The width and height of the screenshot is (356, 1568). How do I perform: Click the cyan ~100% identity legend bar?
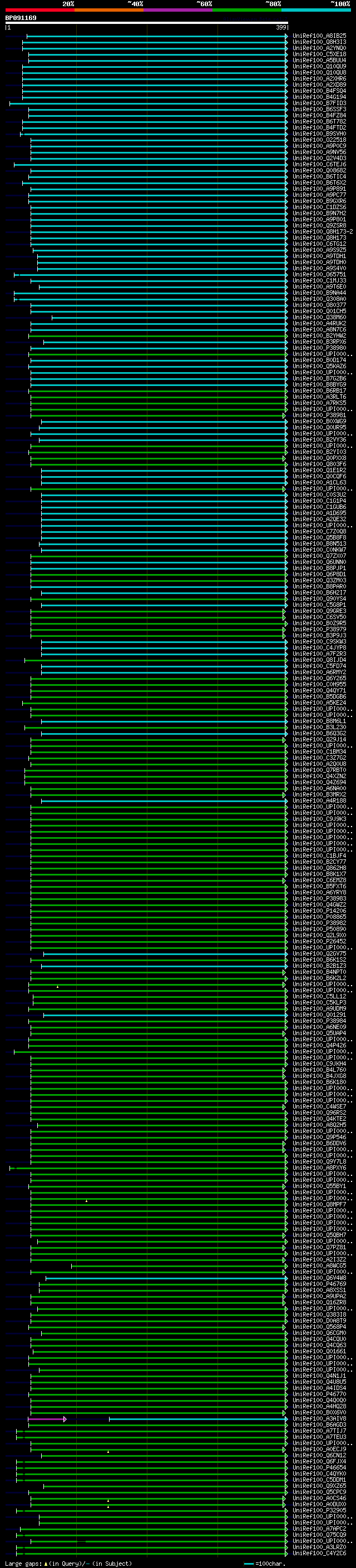317,11
